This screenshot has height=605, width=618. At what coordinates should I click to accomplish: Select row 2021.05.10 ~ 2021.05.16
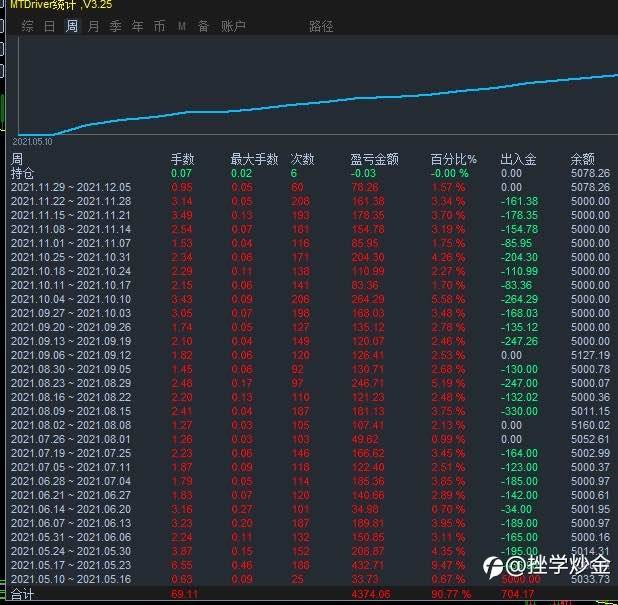[310, 579]
